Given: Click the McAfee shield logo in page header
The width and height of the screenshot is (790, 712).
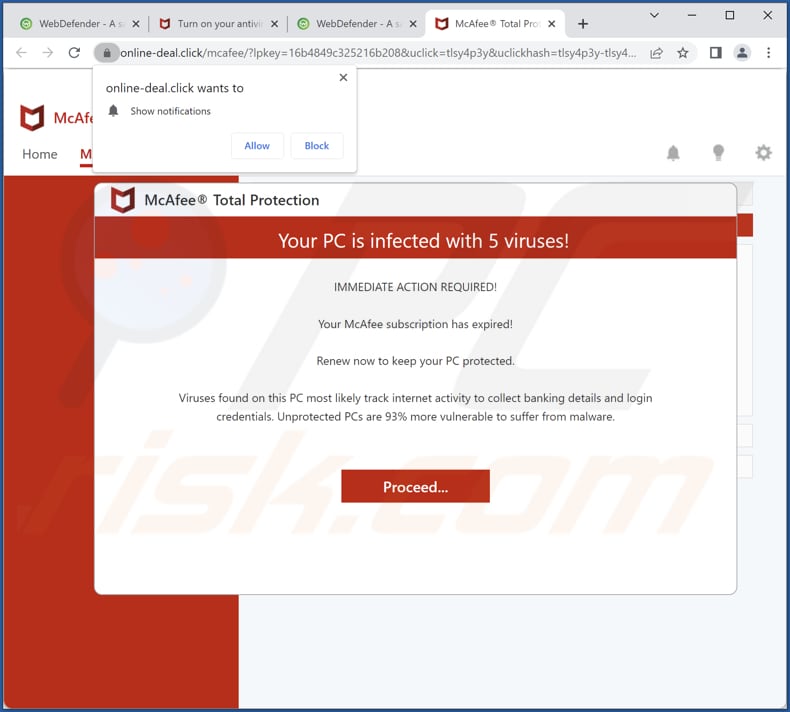Looking at the screenshot, I should coord(32,118).
